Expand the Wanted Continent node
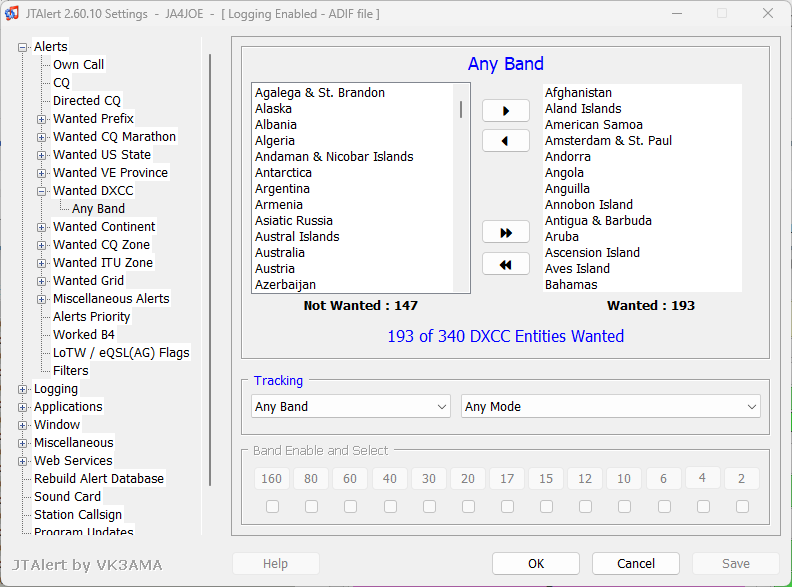Image resolution: width=792 pixels, height=587 pixels. 42,227
